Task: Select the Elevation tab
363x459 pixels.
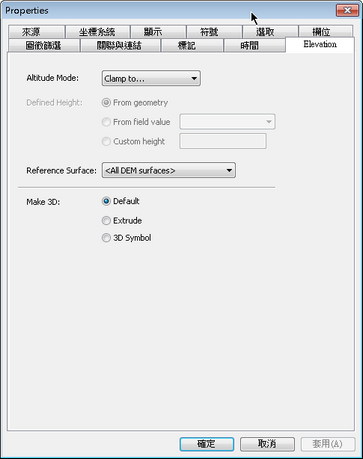Action: [x=320, y=45]
